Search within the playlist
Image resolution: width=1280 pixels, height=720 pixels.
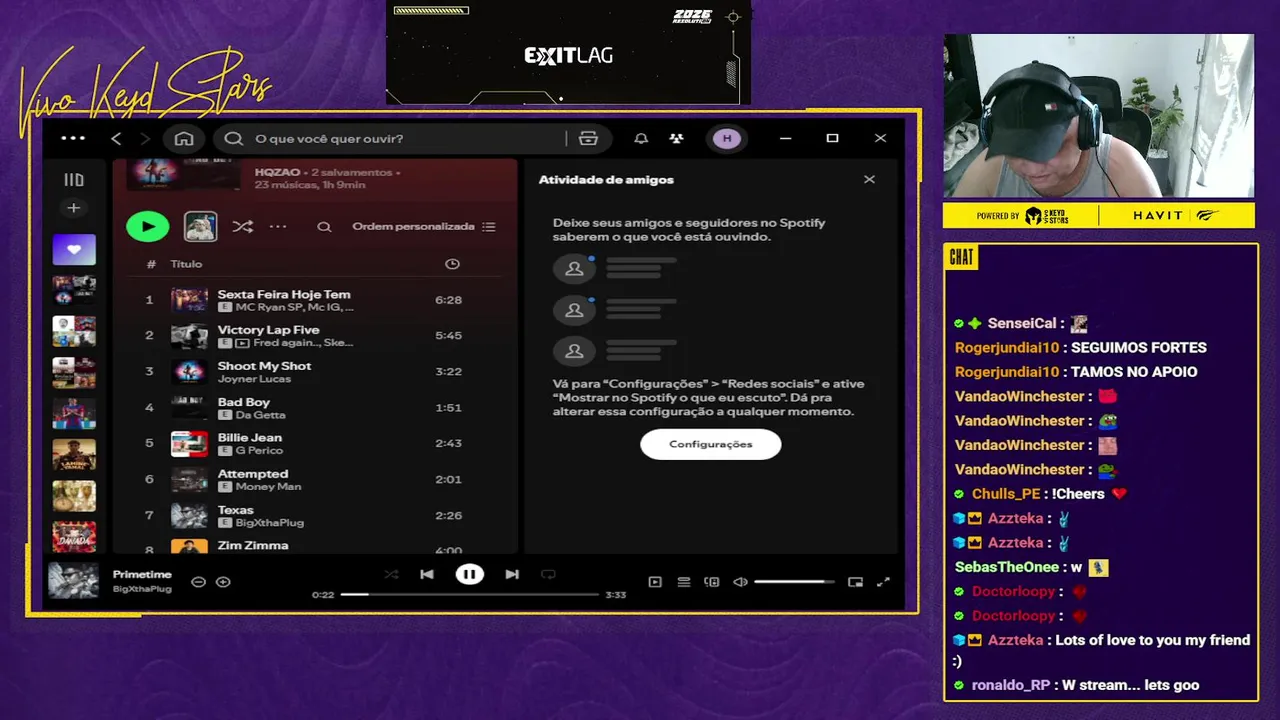click(324, 227)
